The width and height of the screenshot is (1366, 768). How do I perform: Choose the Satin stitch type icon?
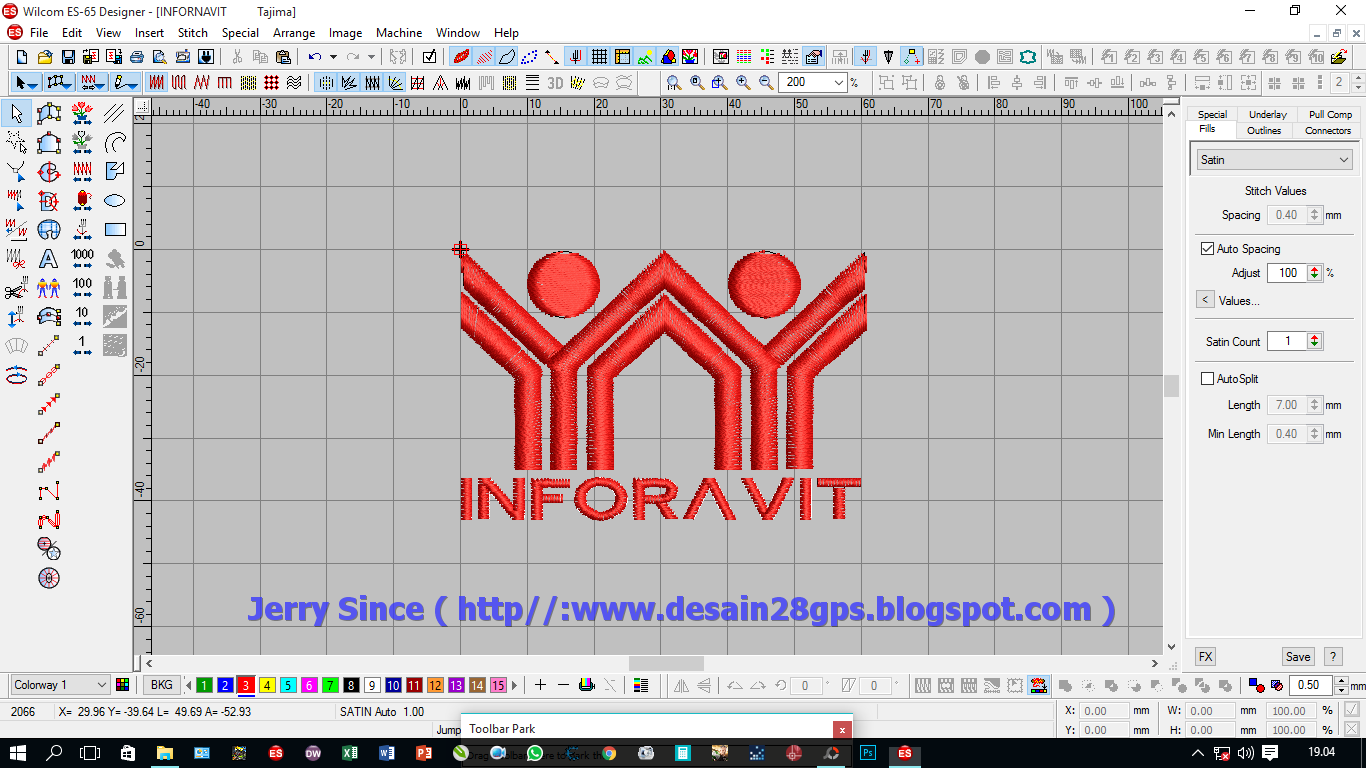pyautogui.click(x=157, y=82)
